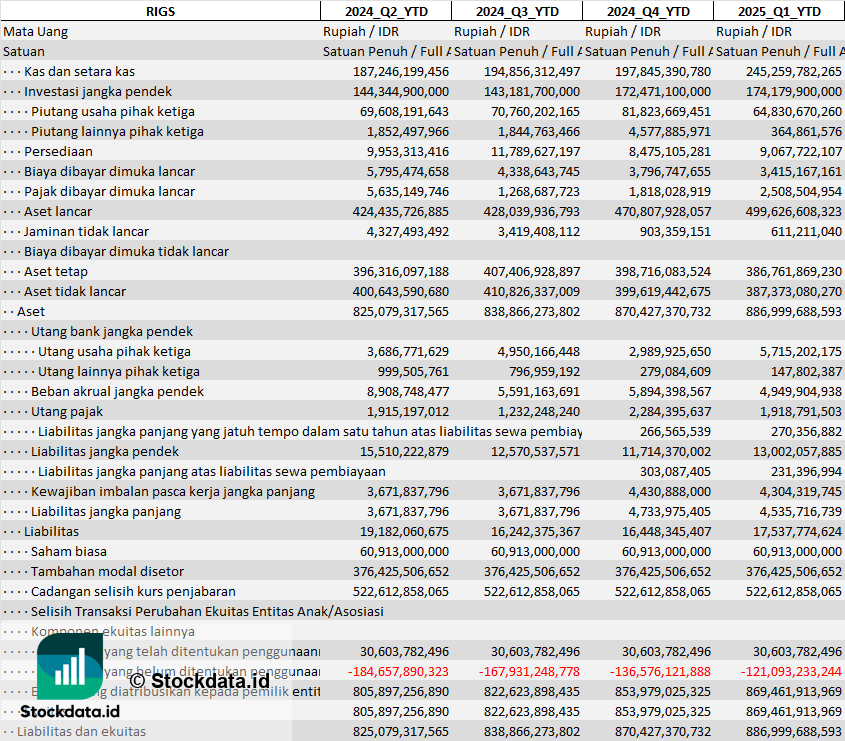Click the Aset tetap row label

56,271
